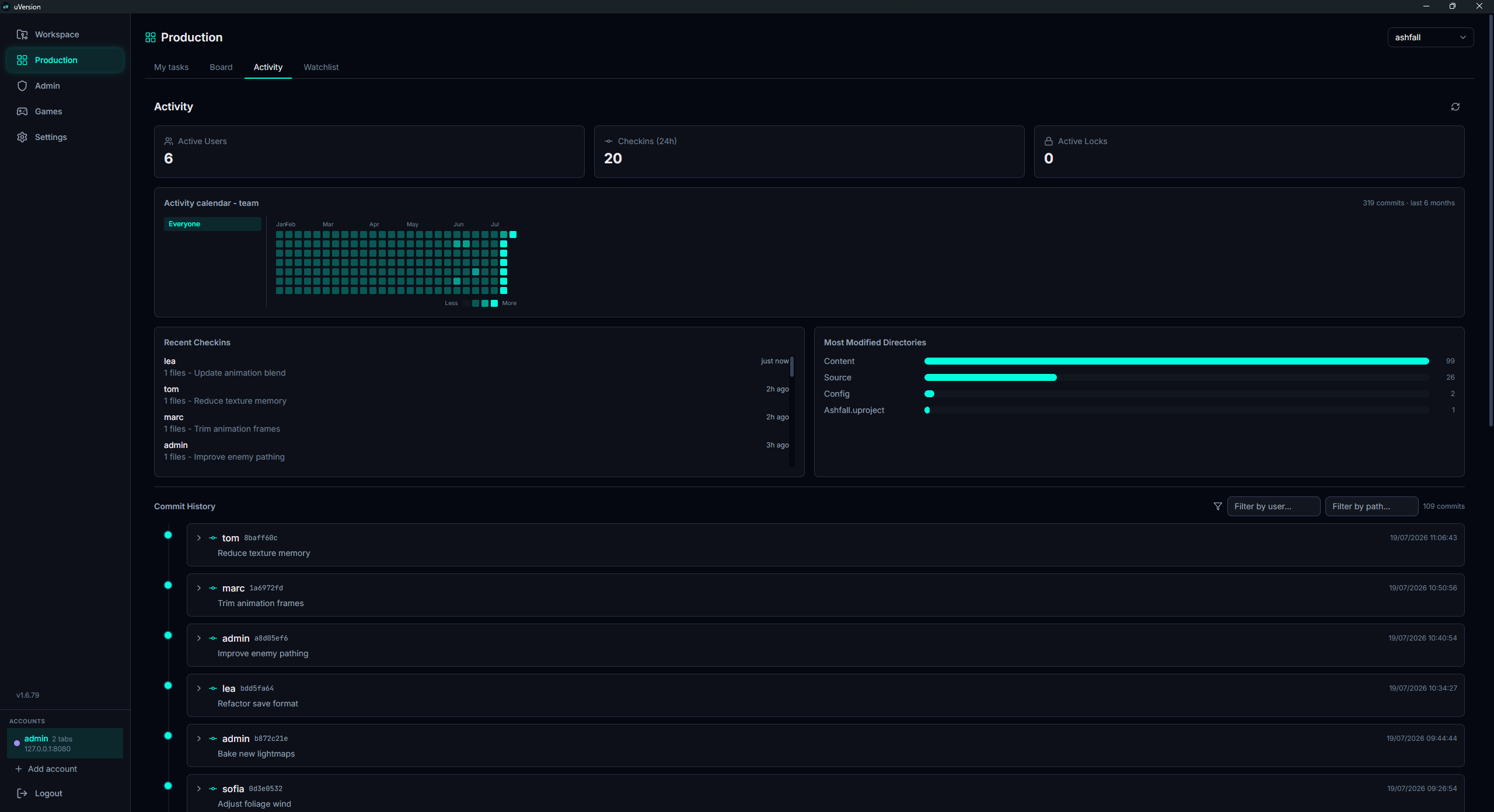The width and height of the screenshot is (1494, 812).
Task: Click the commit icon beside marc 1a6972fd
Action: click(213, 588)
